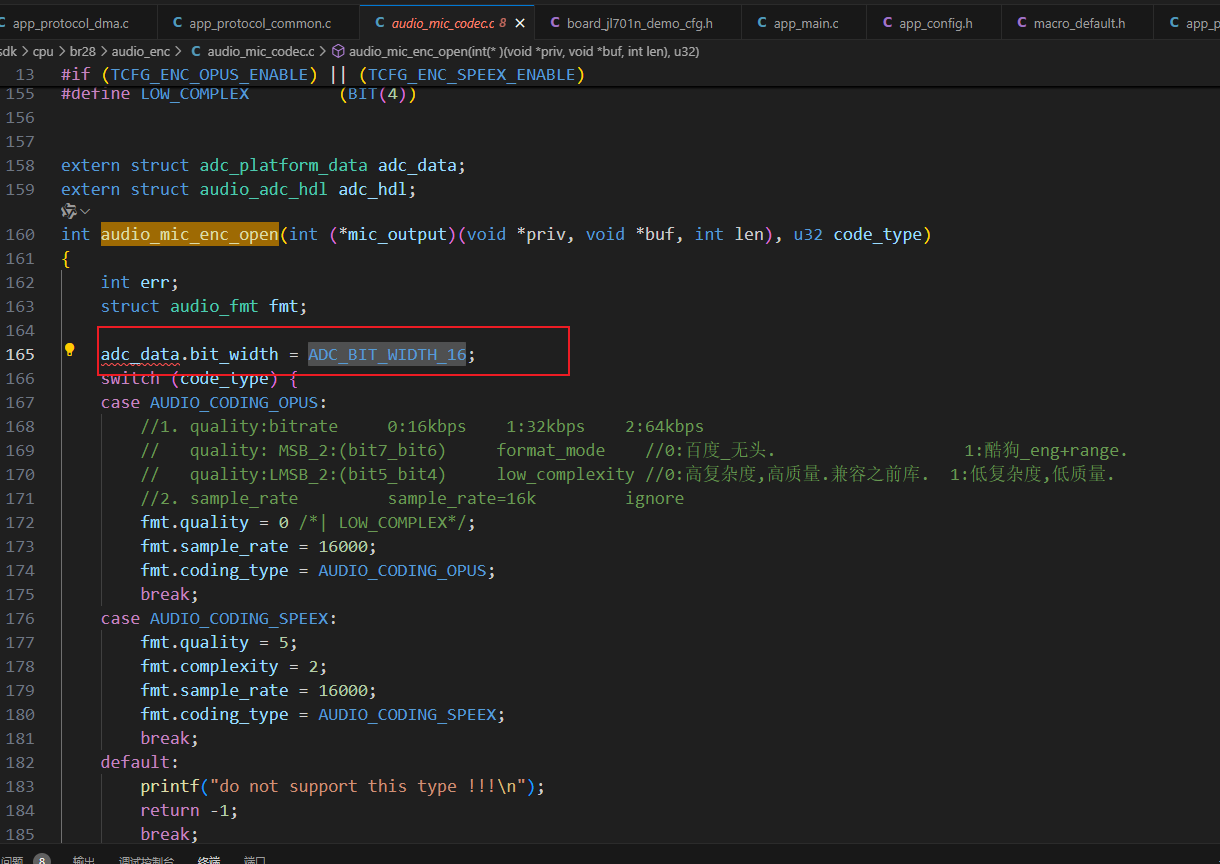Screen dimensions: 1220x864
Task: Click the printf call on line 183
Action: pos(343,786)
